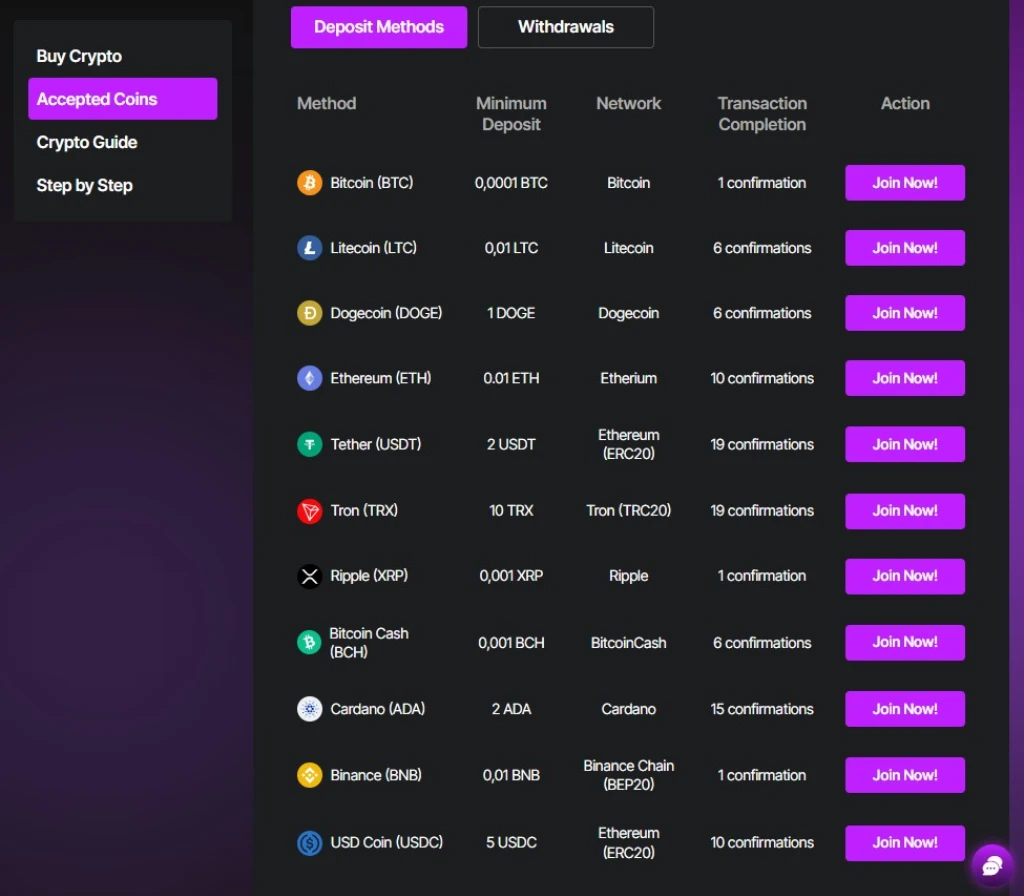Image resolution: width=1024 pixels, height=896 pixels.
Task: Click the Ripple (XRP) coin icon
Action: pyautogui.click(x=310, y=576)
